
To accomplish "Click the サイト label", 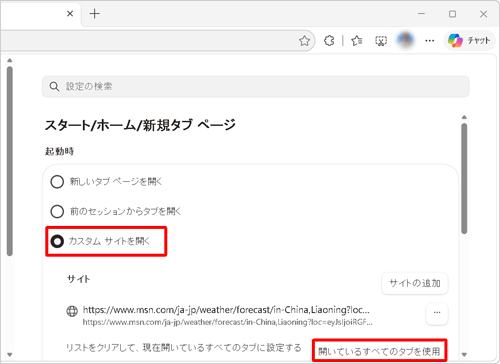I will point(79,279).
